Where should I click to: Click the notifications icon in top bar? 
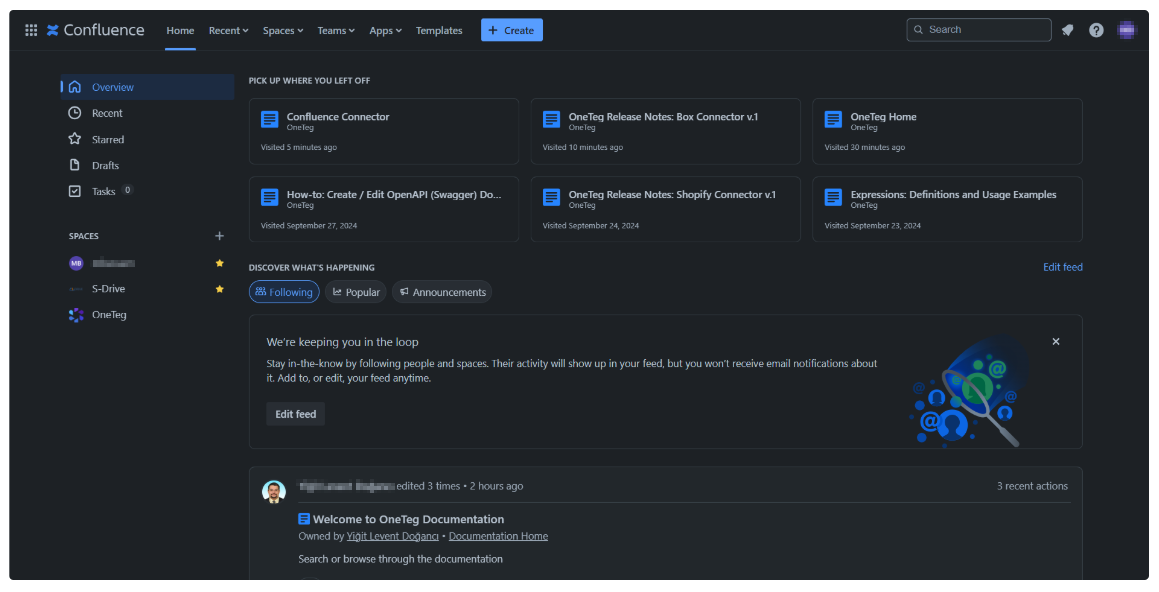click(1067, 30)
